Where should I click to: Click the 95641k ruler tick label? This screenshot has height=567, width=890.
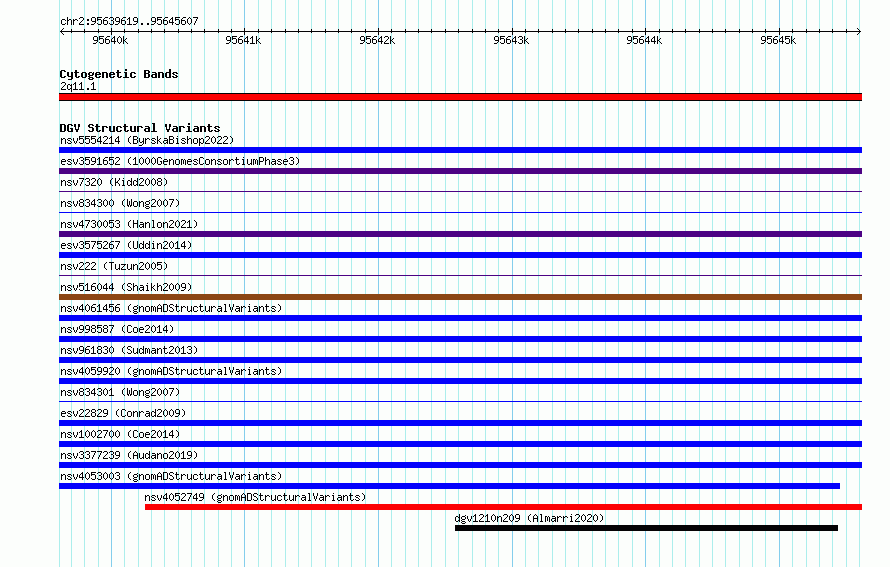[x=243, y=40]
